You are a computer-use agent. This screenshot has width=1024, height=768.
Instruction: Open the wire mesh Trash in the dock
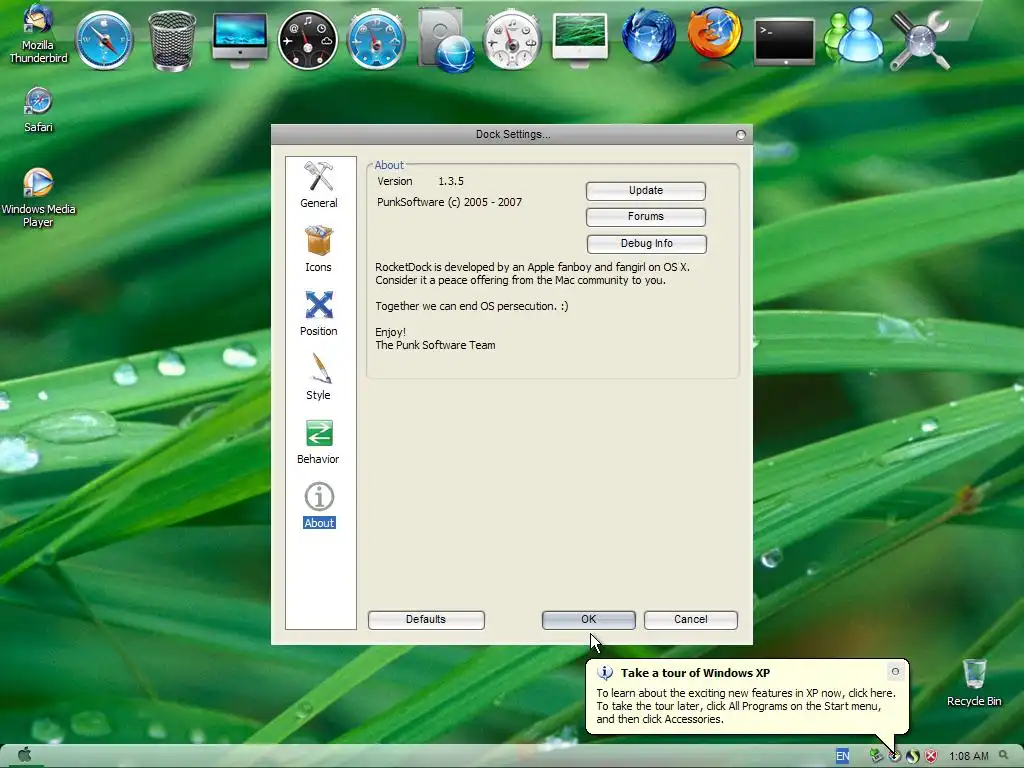(172, 40)
